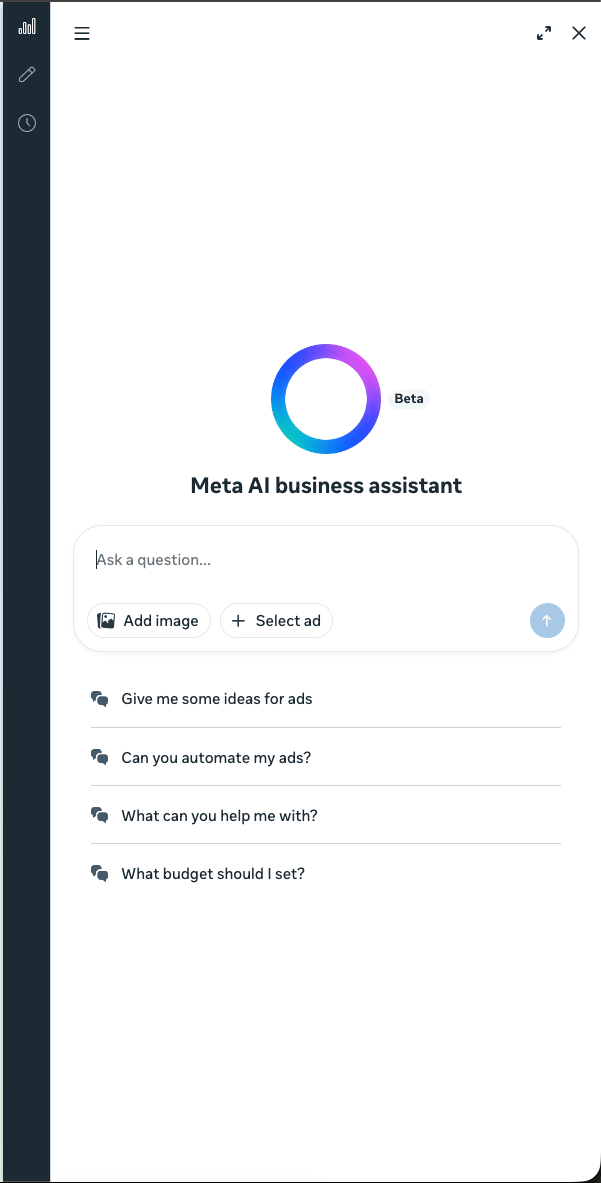Screen dimensions: 601x1183
Task: Click the pencil edit icon in sidebar
Action: tap(27, 75)
